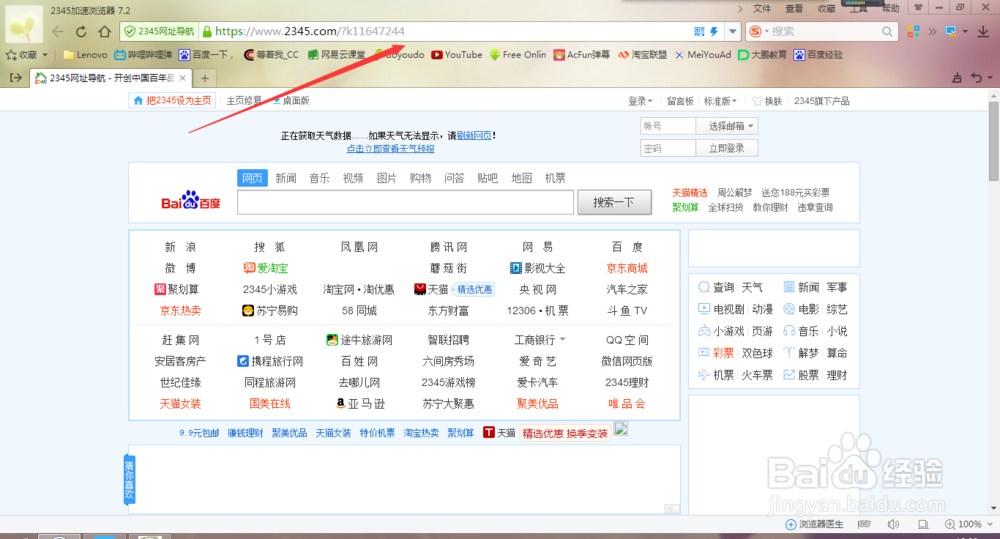Click the page vertical scrollbar thumb
1000x539 pixels.
coord(994,140)
